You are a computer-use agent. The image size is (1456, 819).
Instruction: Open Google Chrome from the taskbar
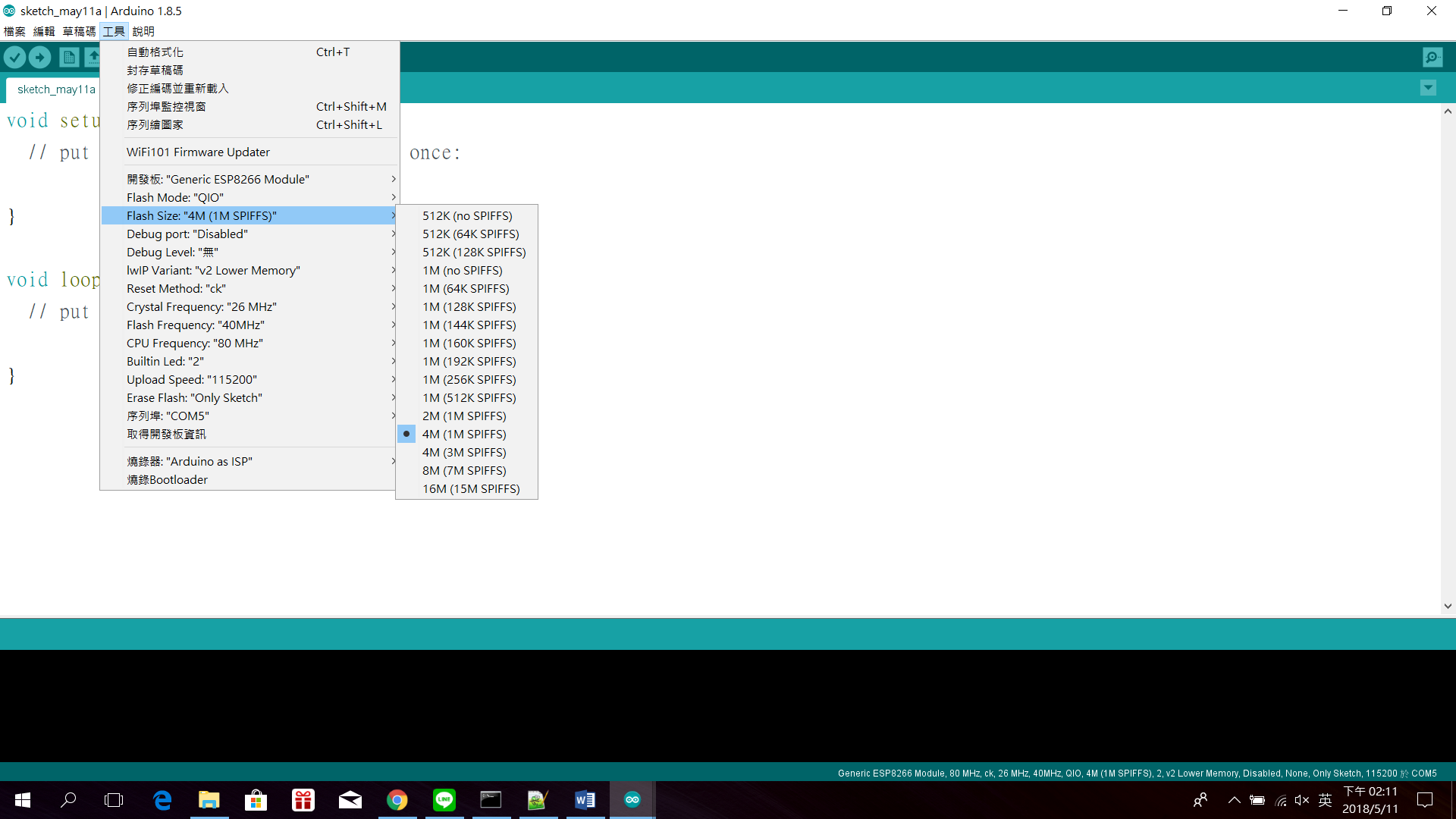coord(397,800)
